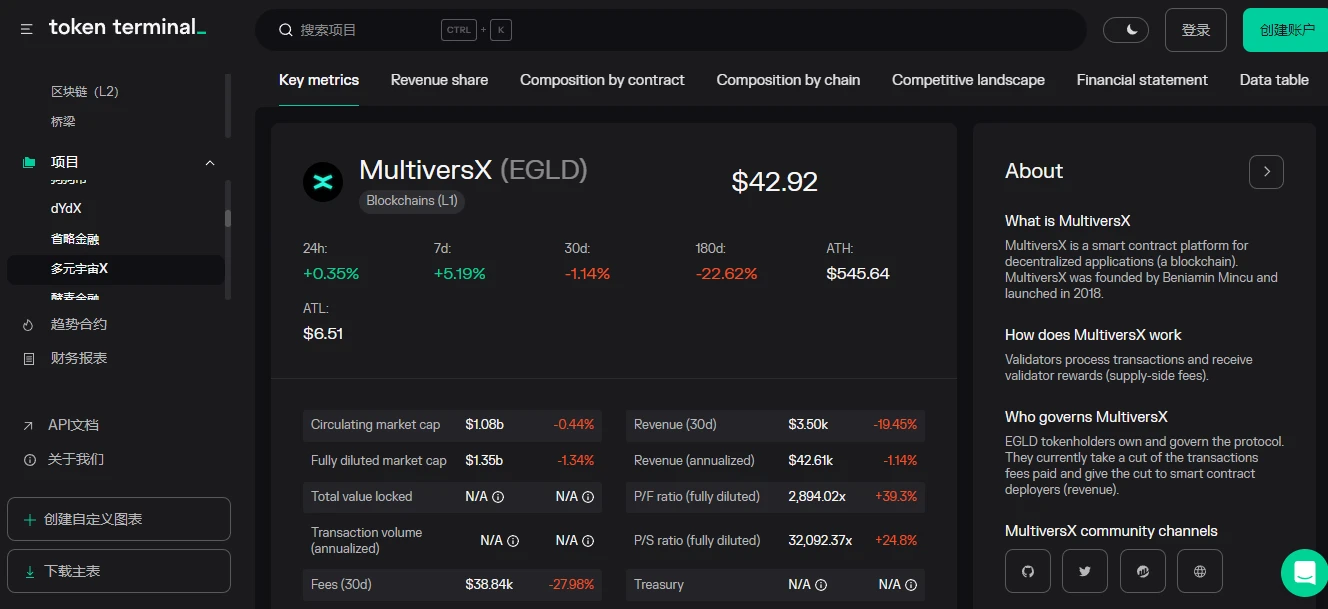1328x609 pixels.
Task: Switch to Revenue share tab
Action: (x=439, y=80)
